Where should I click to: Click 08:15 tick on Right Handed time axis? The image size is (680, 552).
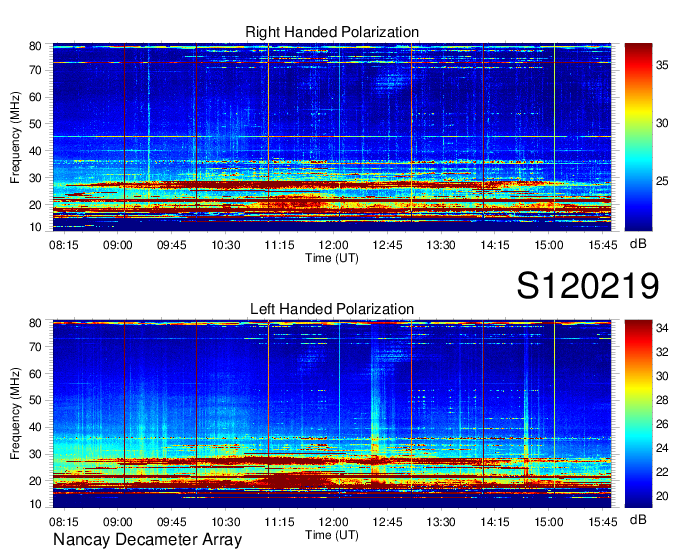click(64, 245)
